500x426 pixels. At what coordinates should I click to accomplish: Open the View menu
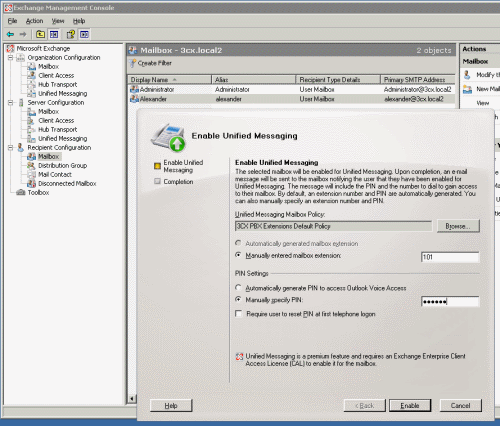58,21
